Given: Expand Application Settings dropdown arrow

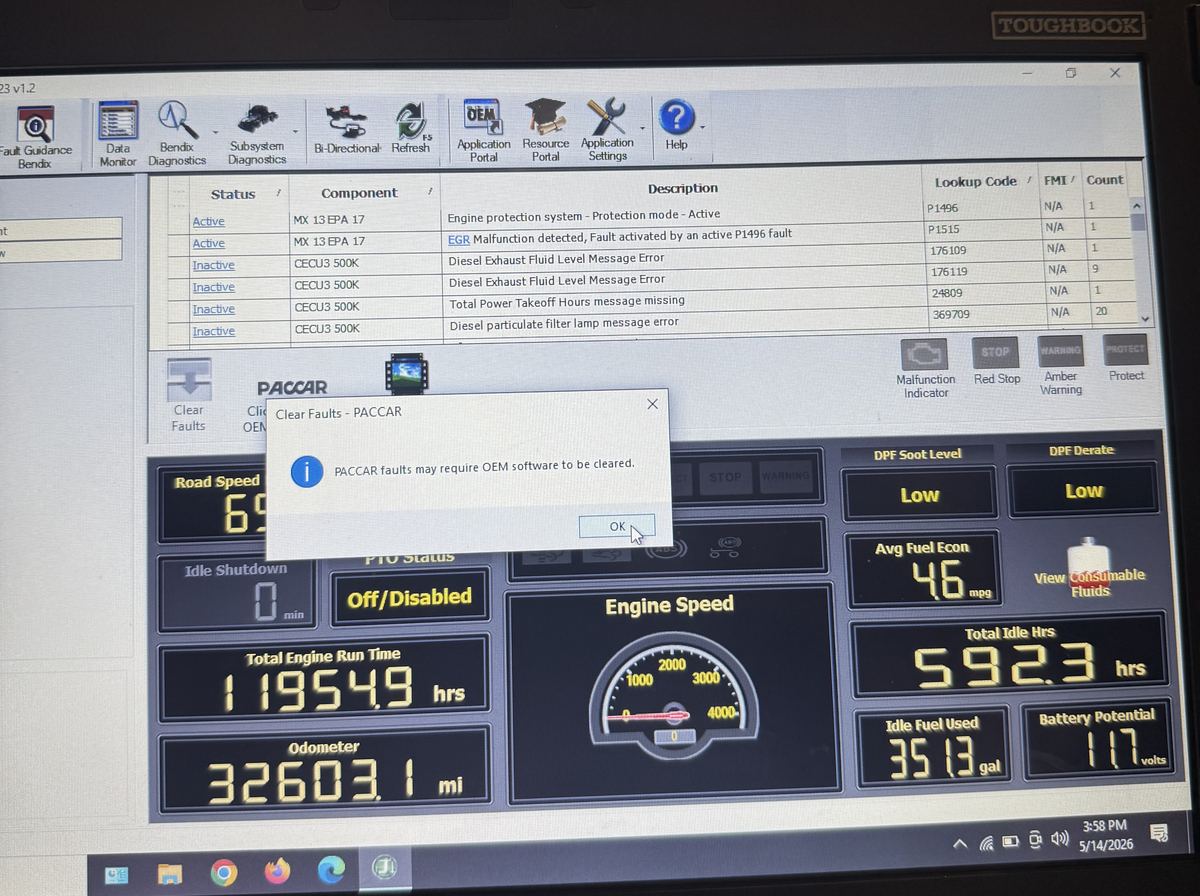Looking at the screenshot, I should [641, 128].
